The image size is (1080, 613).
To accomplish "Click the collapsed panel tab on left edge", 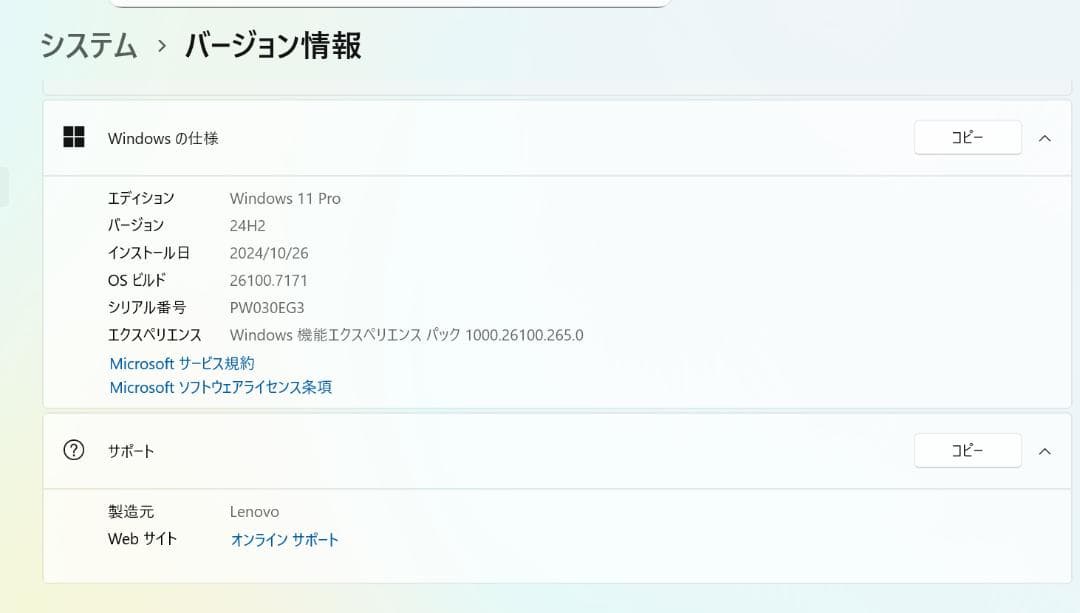I will tap(3, 185).
